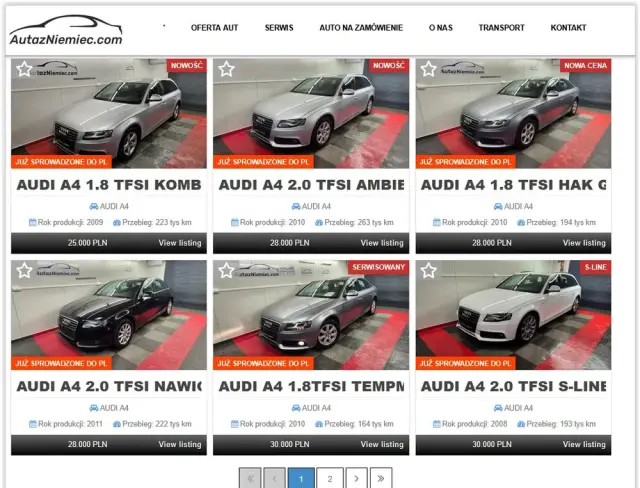This screenshot has width=640, height=488.
Task: View listing for Audi A4 2.0 TFSI AMBIE
Action: [x=382, y=243]
